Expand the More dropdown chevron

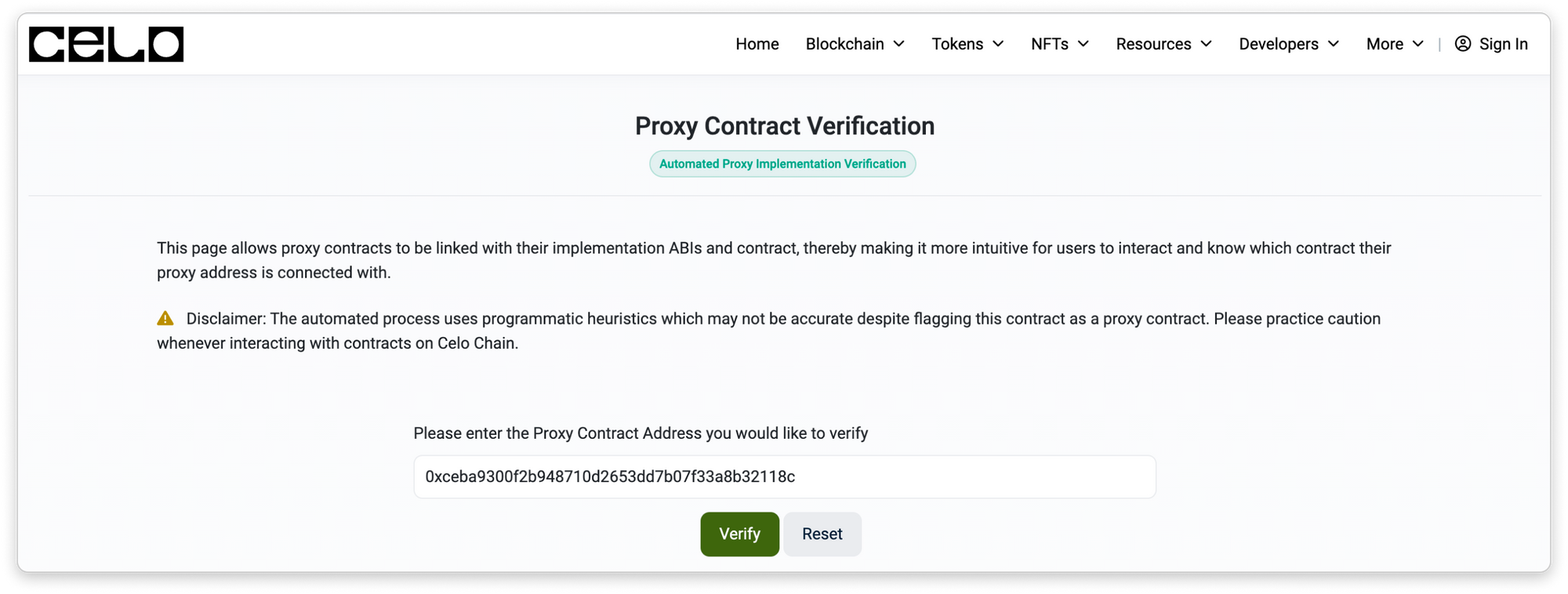pos(1418,44)
